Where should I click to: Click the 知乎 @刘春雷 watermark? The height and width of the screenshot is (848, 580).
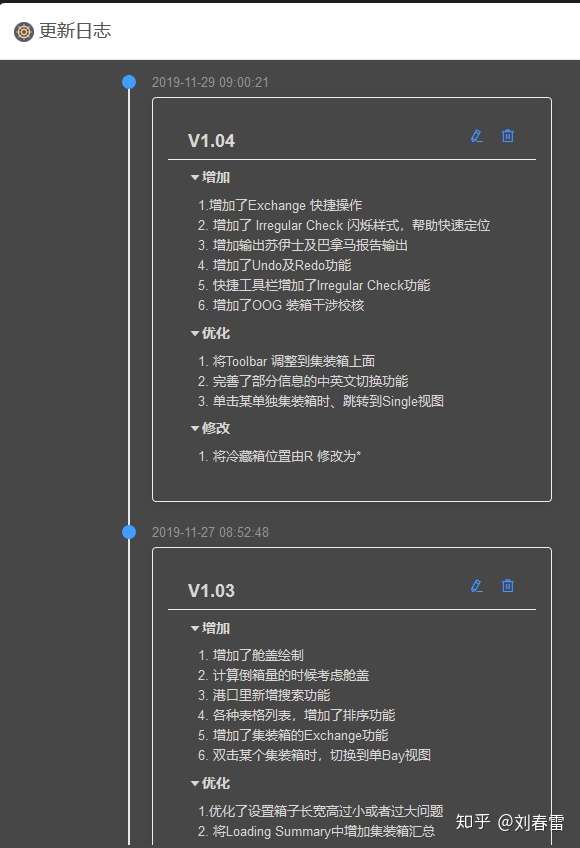[510, 822]
